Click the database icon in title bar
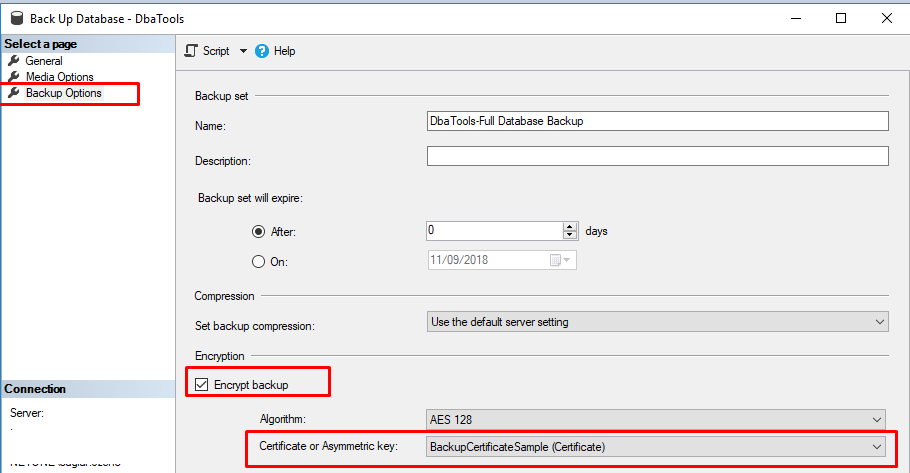The height and width of the screenshot is (473, 910). click(x=15, y=18)
